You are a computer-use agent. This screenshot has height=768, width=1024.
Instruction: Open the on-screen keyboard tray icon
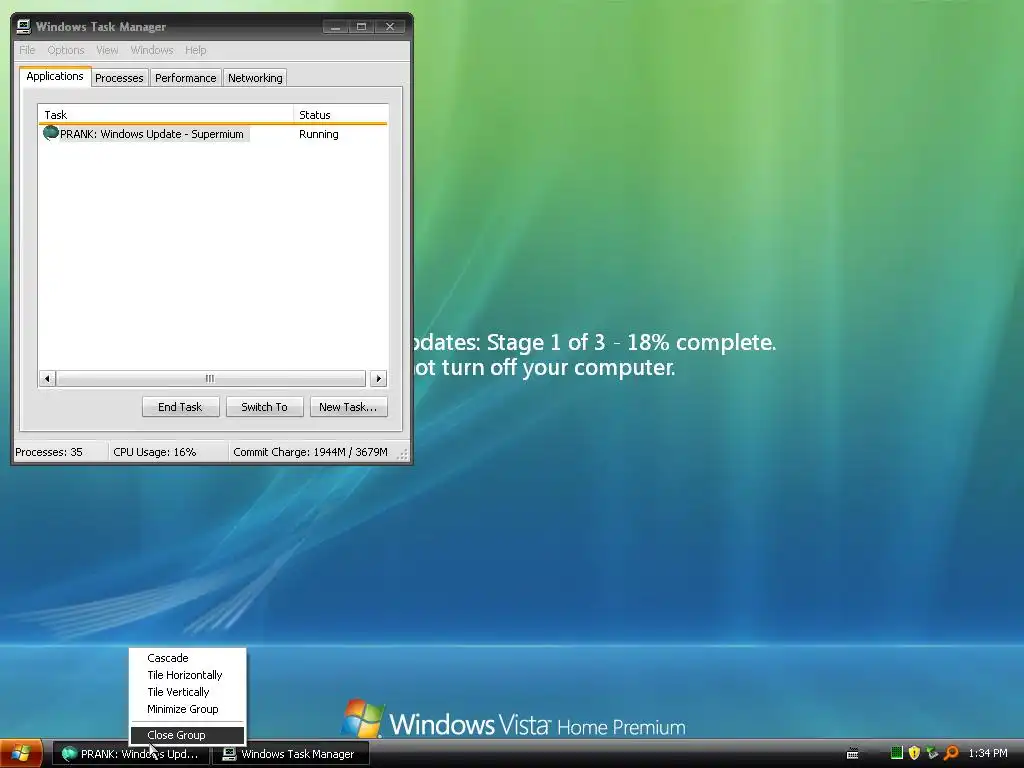(852, 754)
